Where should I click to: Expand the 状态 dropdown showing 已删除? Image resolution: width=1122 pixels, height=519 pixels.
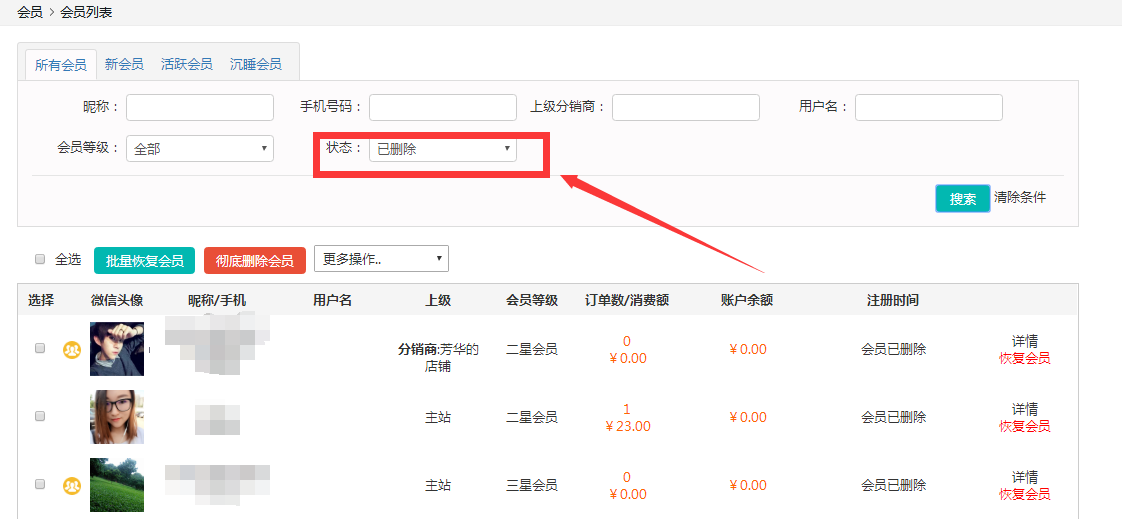click(x=443, y=148)
